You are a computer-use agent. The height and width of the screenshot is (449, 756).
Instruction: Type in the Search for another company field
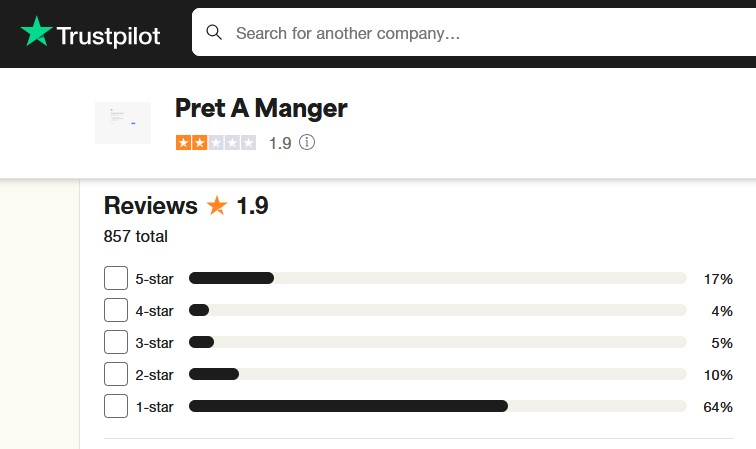tap(480, 33)
